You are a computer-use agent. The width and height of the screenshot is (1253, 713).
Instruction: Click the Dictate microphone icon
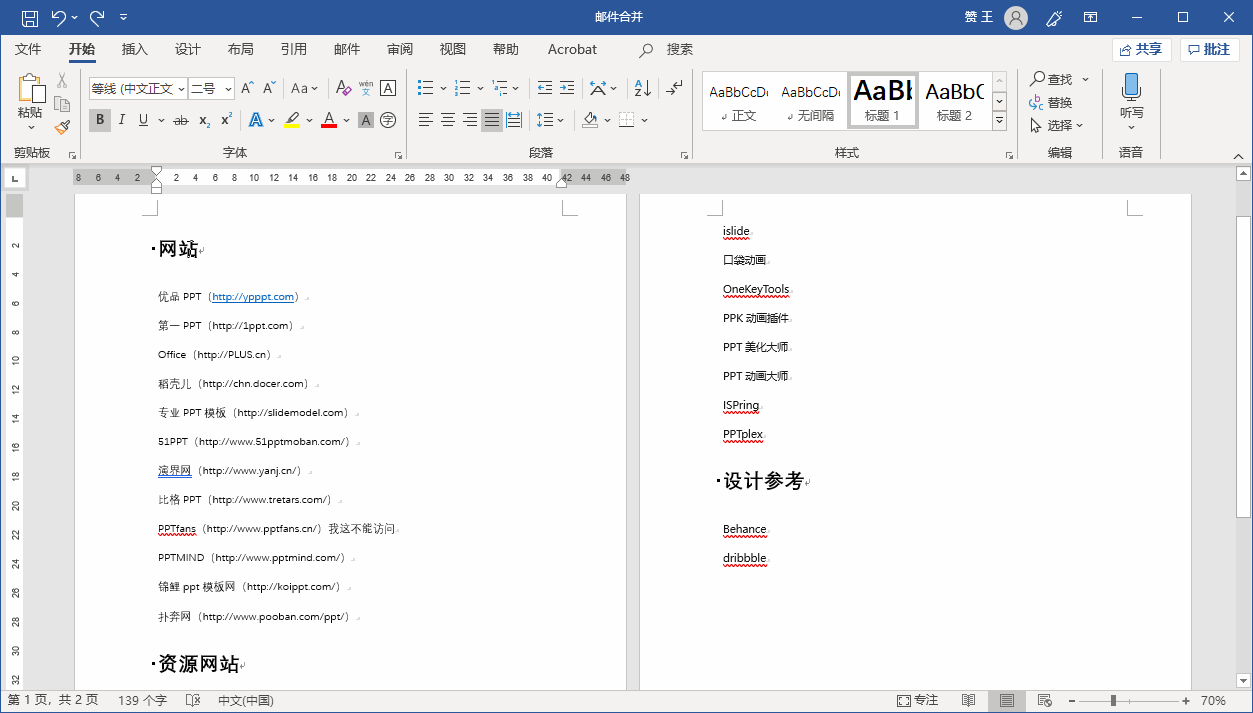click(1131, 88)
